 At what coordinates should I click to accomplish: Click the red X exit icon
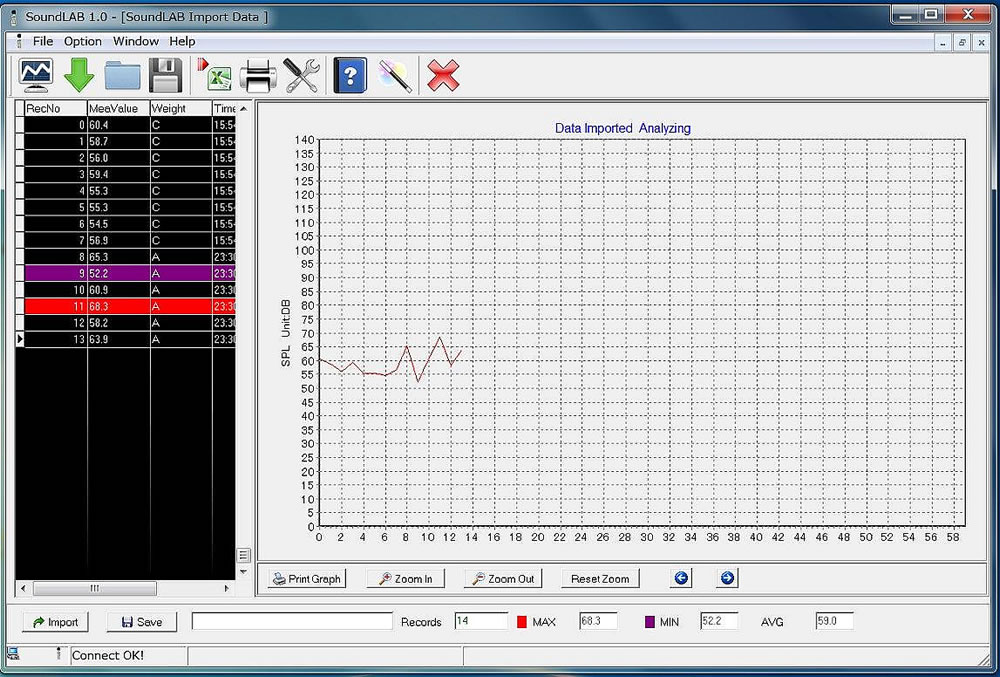[x=443, y=75]
